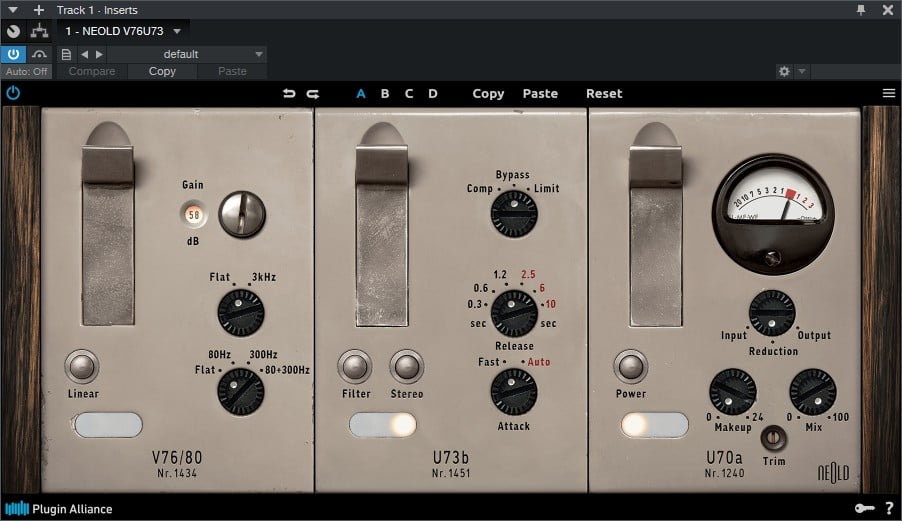
Task: Click the Trim screw control
Action: pos(774,438)
